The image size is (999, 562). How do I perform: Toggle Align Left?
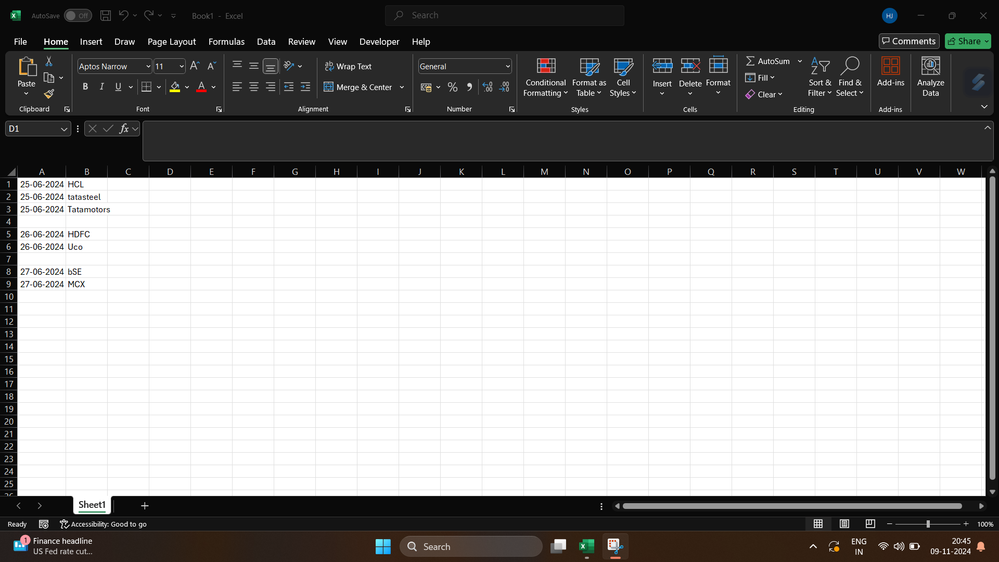point(237,87)
